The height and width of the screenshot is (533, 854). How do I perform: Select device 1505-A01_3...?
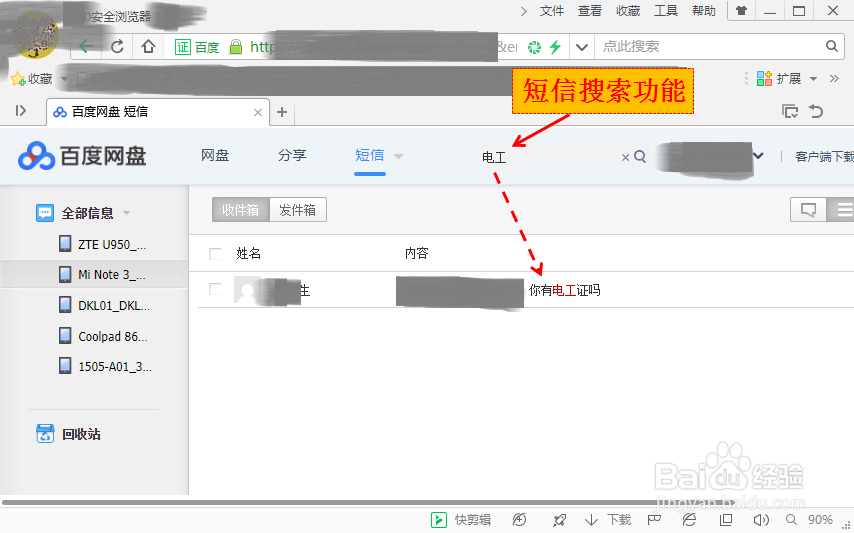[x=105, y=366]
